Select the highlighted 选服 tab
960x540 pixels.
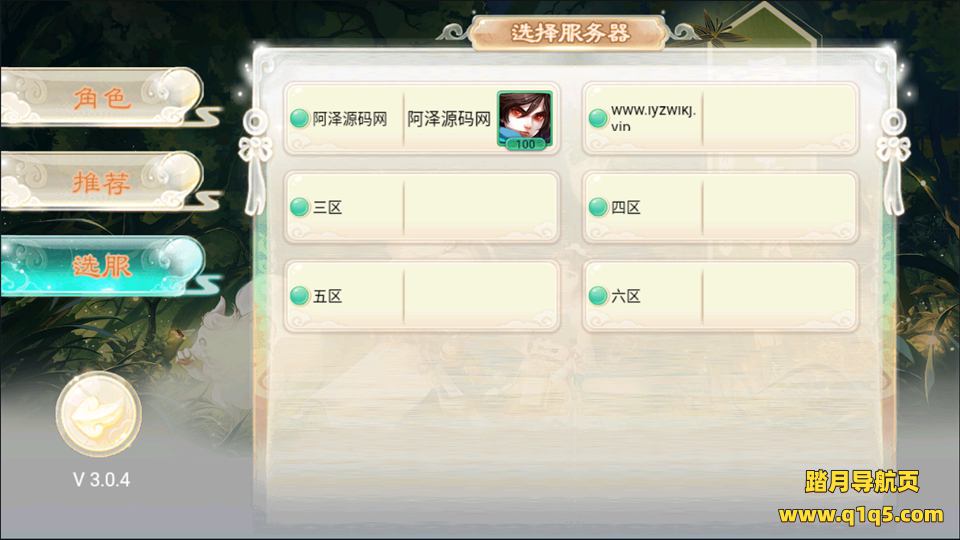[x=102, y=266]
